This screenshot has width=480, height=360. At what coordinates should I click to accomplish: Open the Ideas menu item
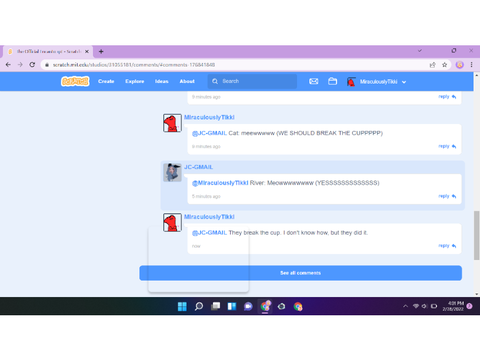click(162, 81)
